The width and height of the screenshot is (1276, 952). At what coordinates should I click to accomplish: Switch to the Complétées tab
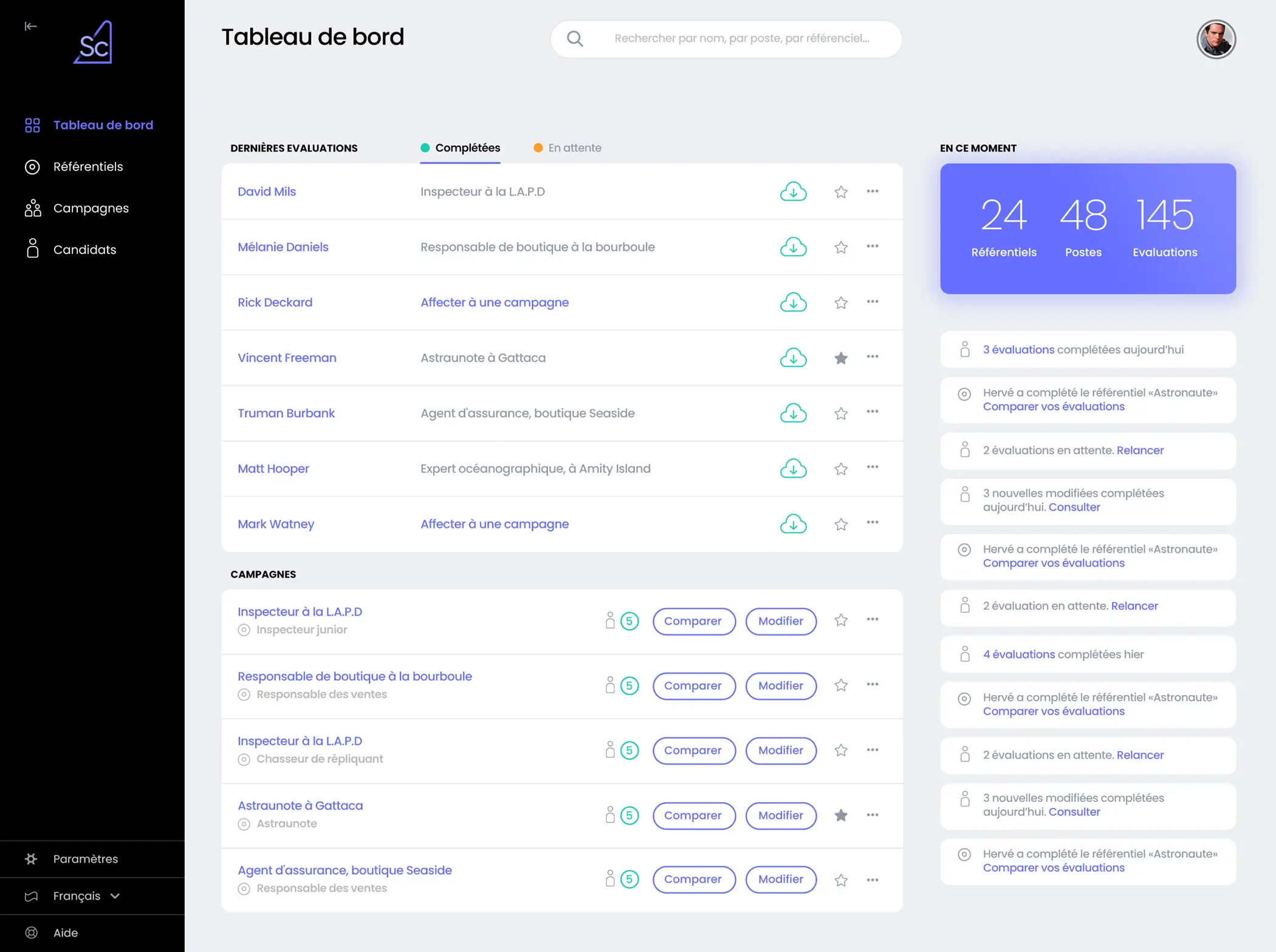(460, 148)
